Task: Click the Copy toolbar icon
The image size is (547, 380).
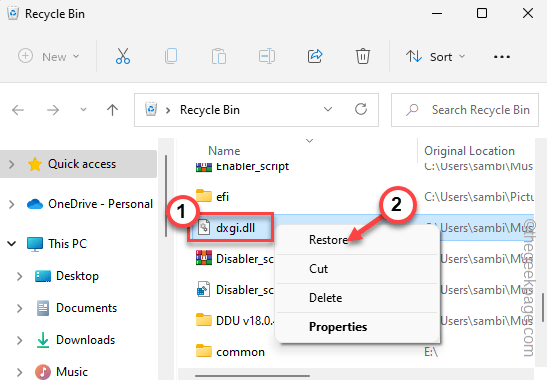Action: (x=171, y=56)
